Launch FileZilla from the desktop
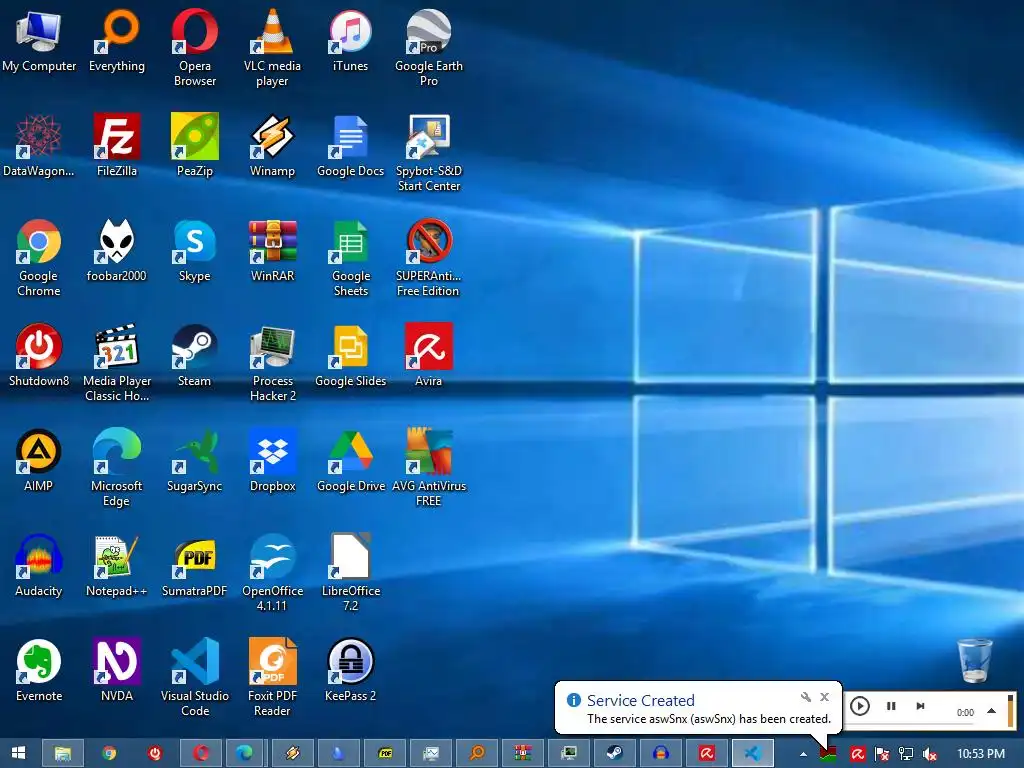This screenshot has height=768, width=1024. click(x=117, y=145)
